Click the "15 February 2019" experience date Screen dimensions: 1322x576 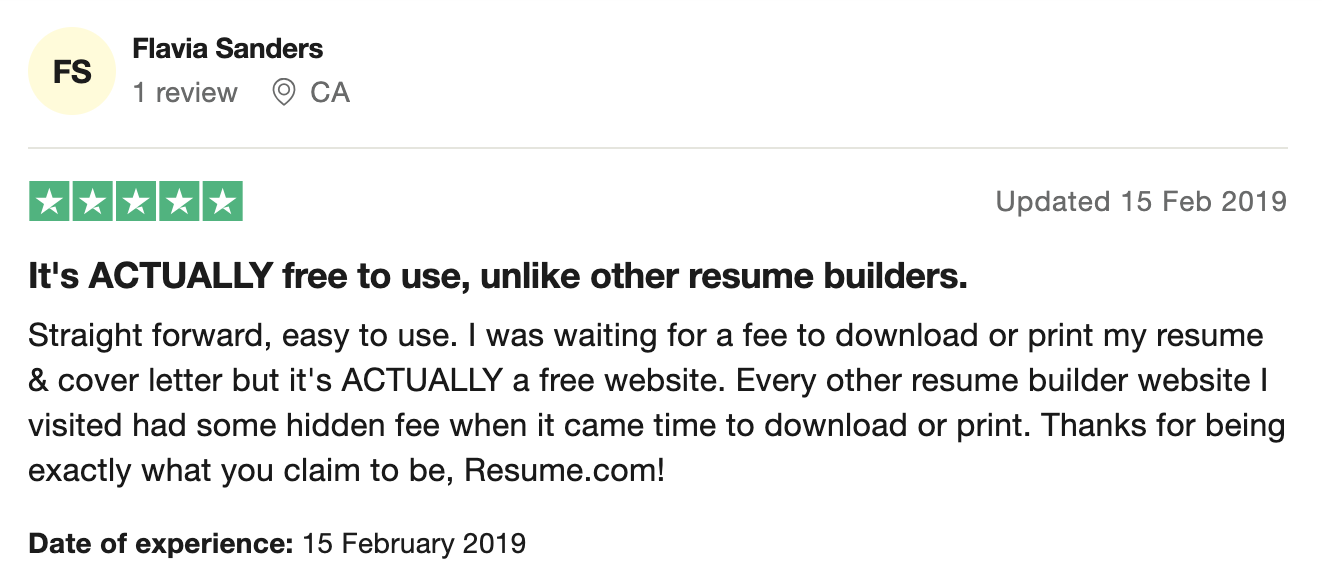pyautogui.click(x=414, y=544)
